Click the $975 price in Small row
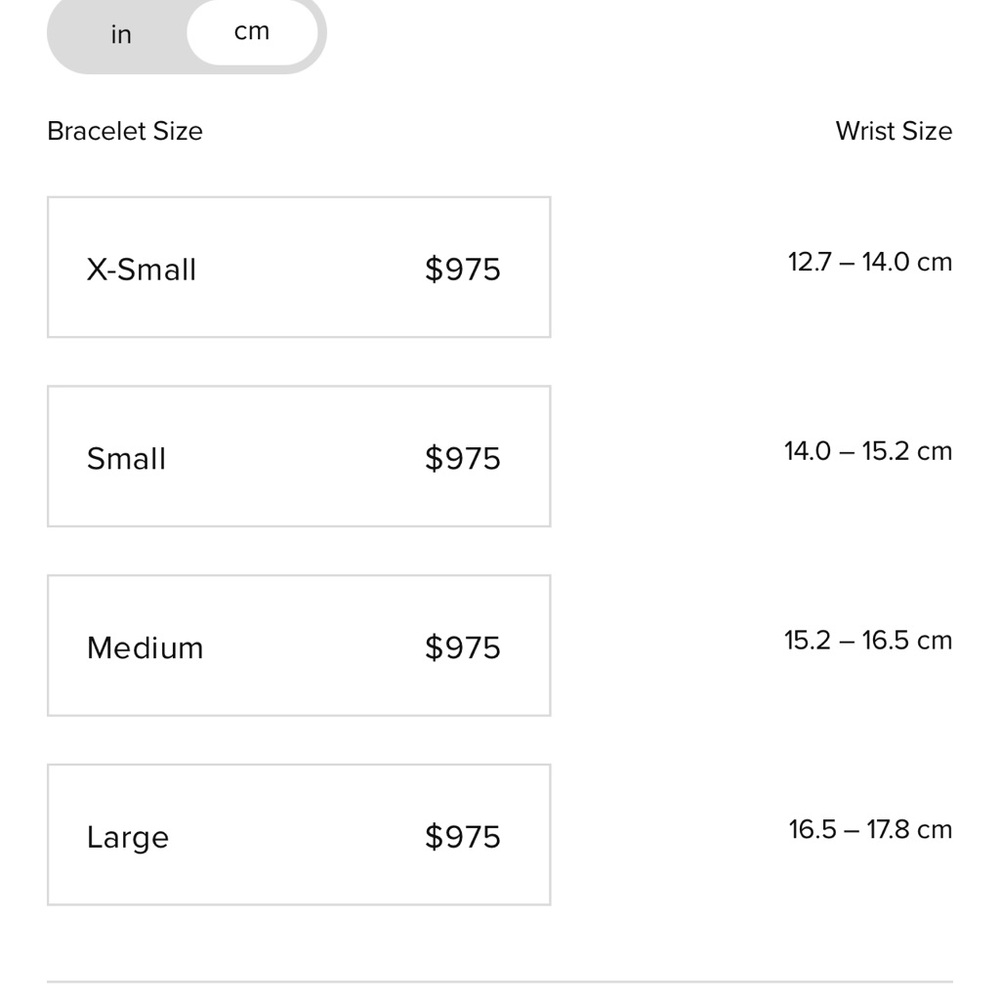Screen dimensions: 1000x1000 pos(462,459)
